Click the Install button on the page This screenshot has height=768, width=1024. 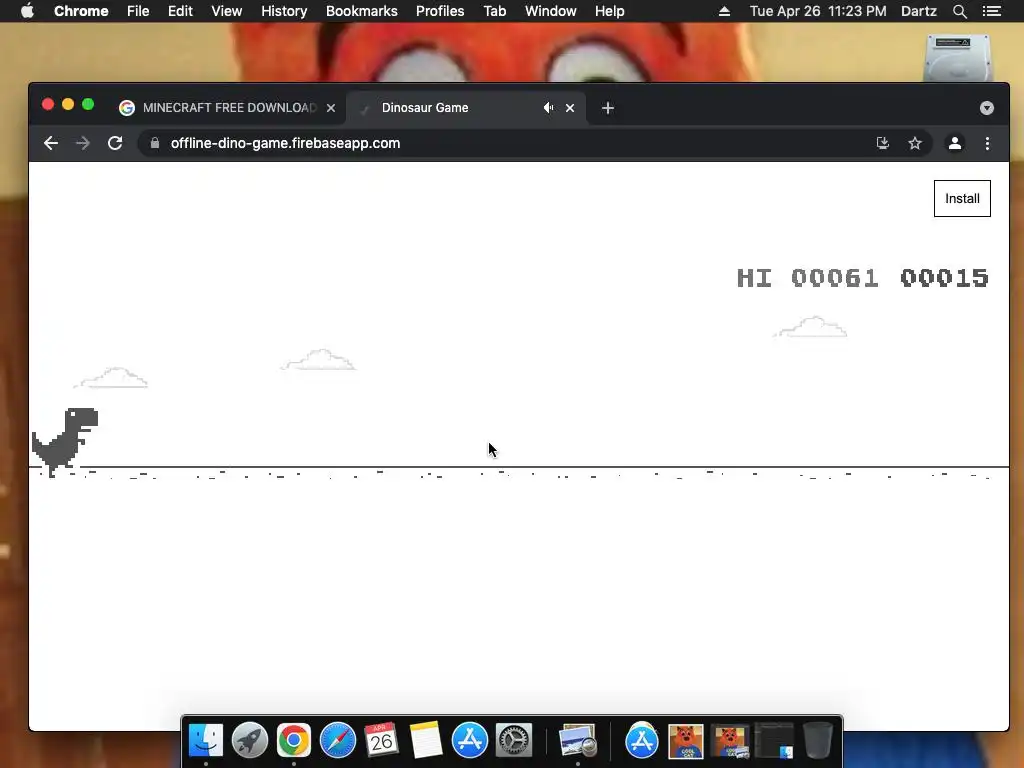[x=962, y=199]
